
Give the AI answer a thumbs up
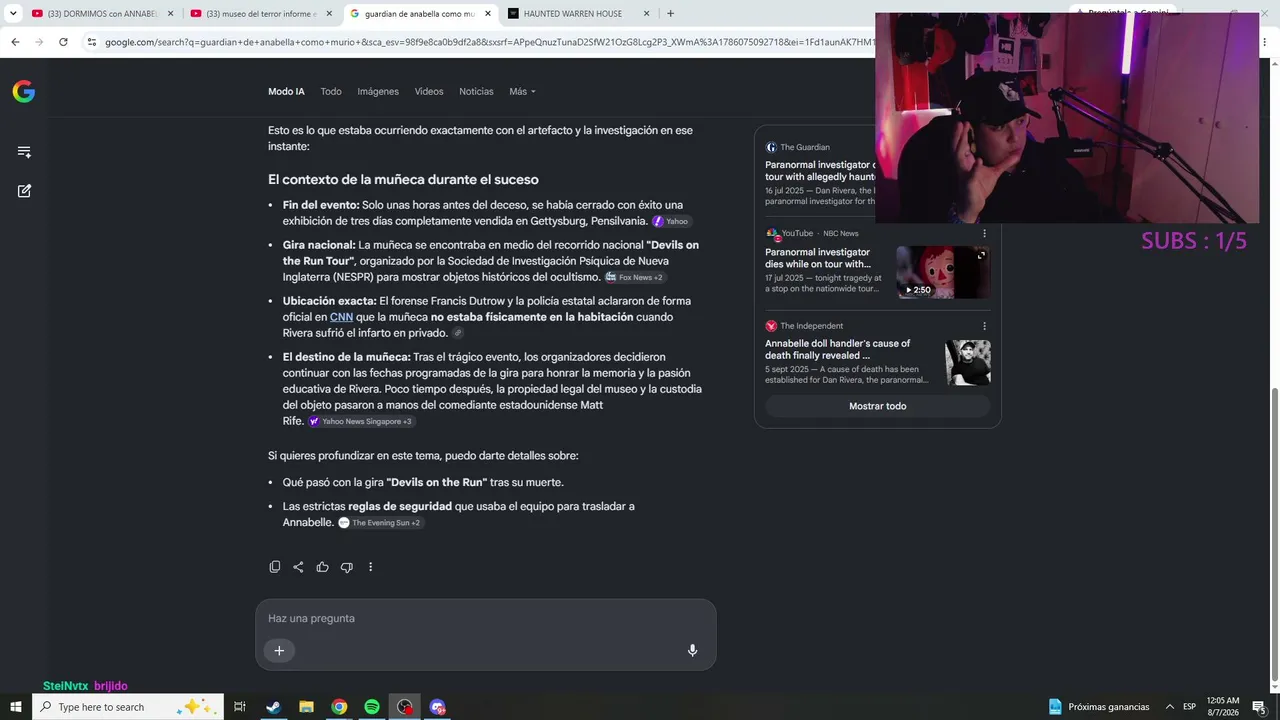322,567
